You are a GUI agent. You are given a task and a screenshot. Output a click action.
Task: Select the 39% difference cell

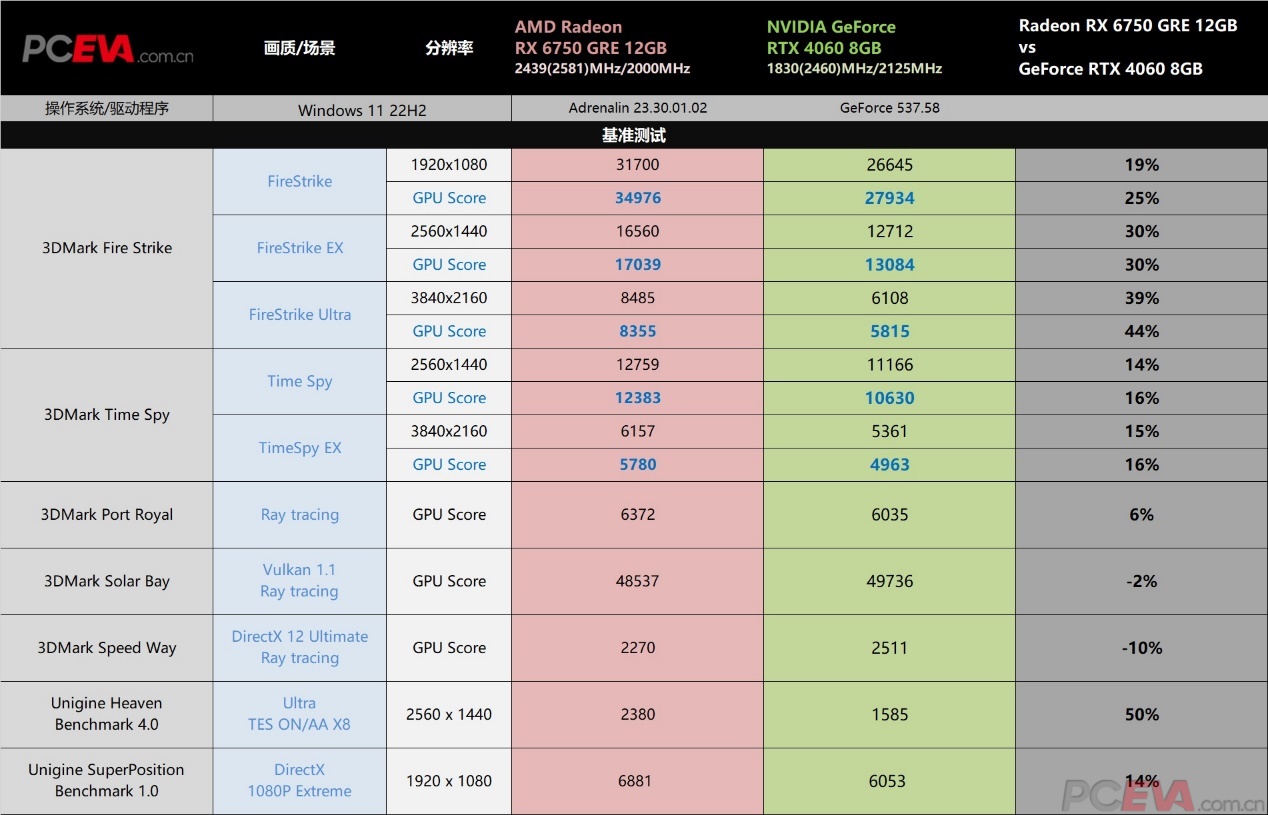coord(1141,298)
